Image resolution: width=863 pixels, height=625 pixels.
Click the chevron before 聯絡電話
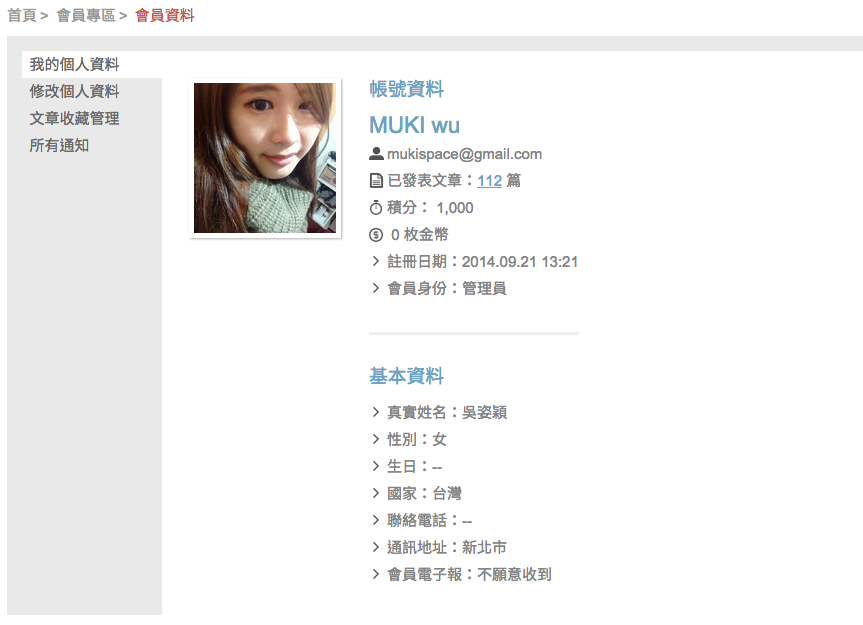[x=376, y=520]
